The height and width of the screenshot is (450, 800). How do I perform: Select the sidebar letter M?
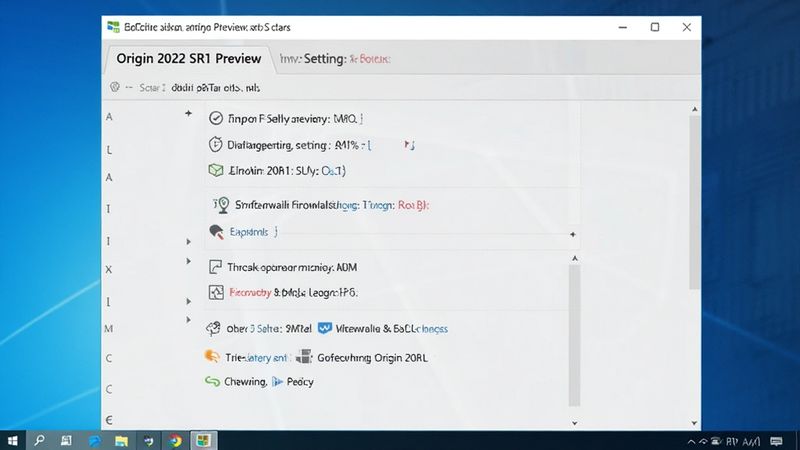tap(109, 329)
